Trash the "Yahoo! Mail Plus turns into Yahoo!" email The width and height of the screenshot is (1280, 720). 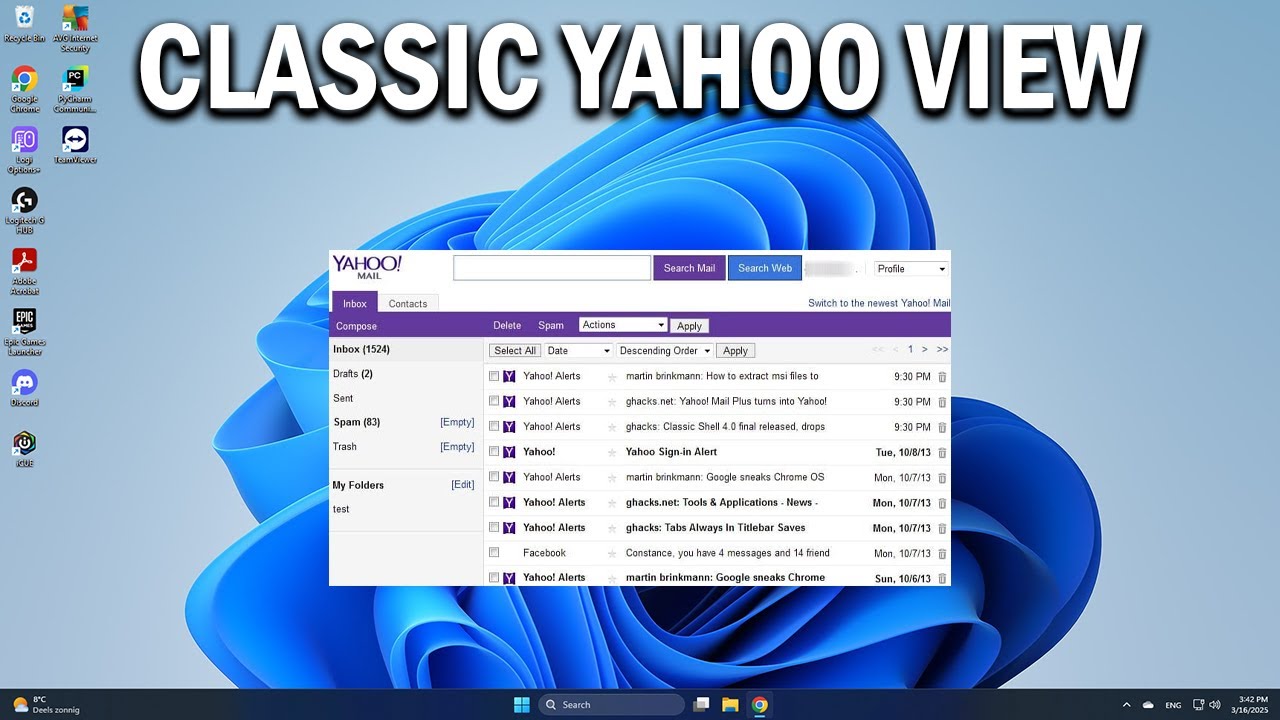[x=942, y=402]
